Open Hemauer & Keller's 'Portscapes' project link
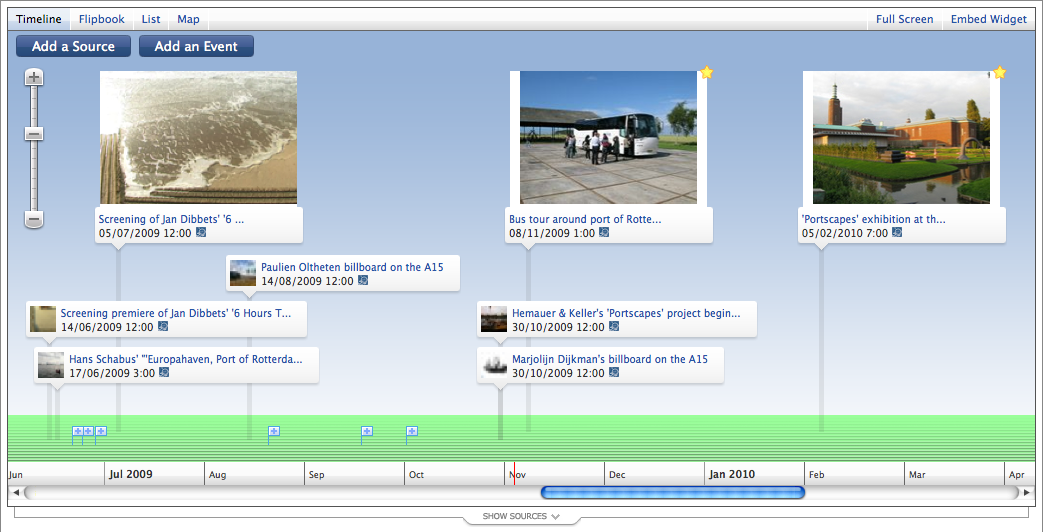Image resolution: width=1043 pixels, height=532 pixels. tap(626, 313)
